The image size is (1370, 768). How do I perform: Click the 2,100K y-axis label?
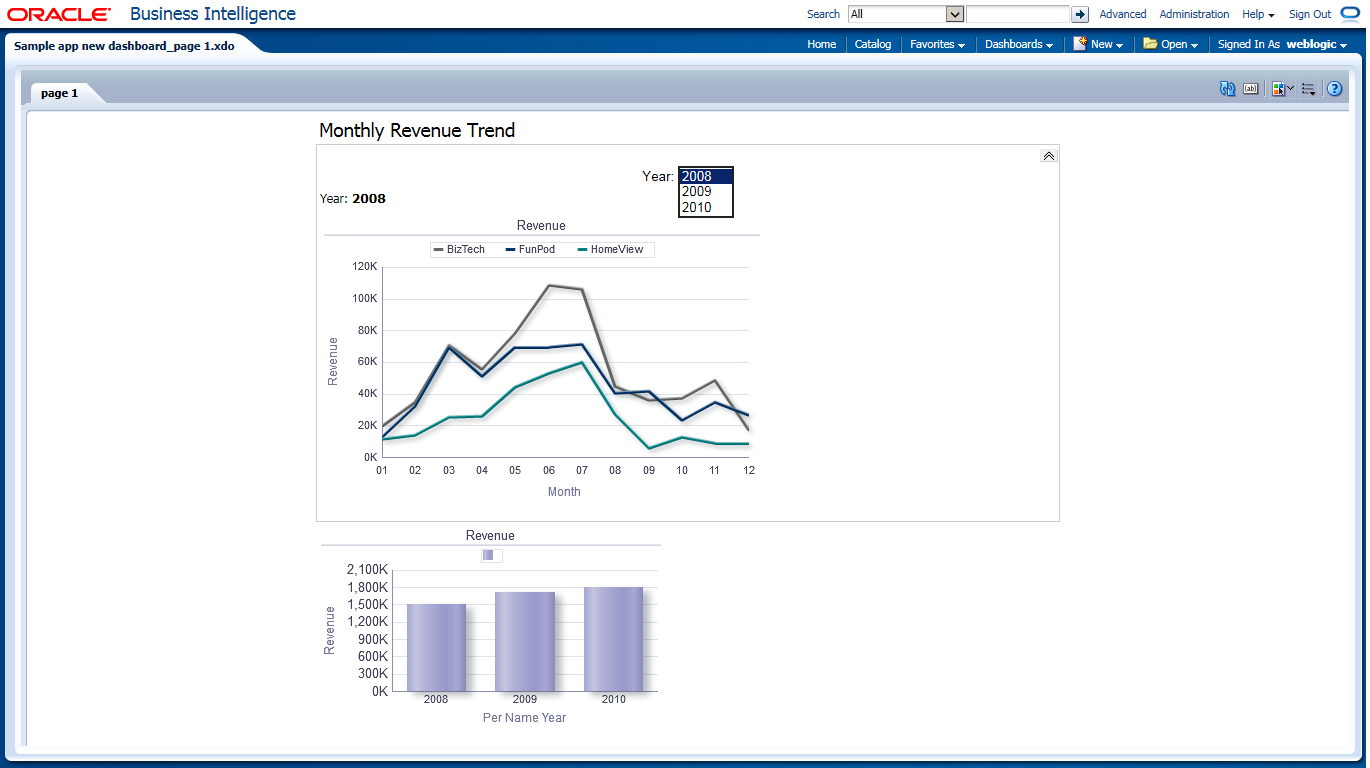click(x=367, y=570)
